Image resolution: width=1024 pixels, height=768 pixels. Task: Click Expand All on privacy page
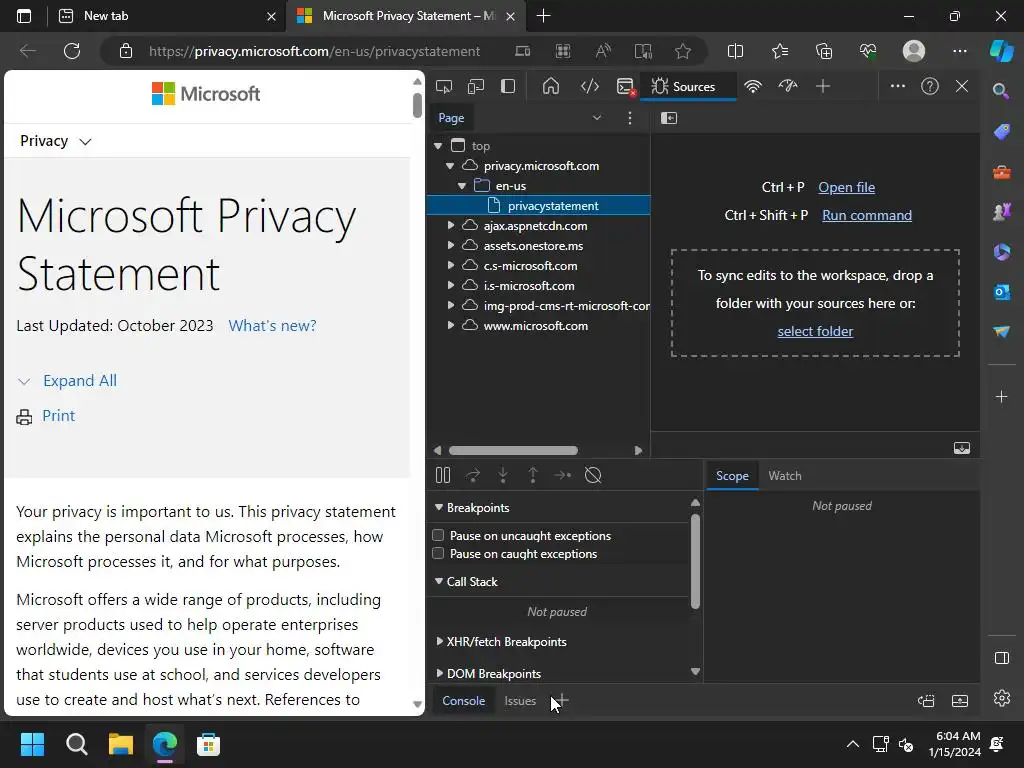(80, 381)
